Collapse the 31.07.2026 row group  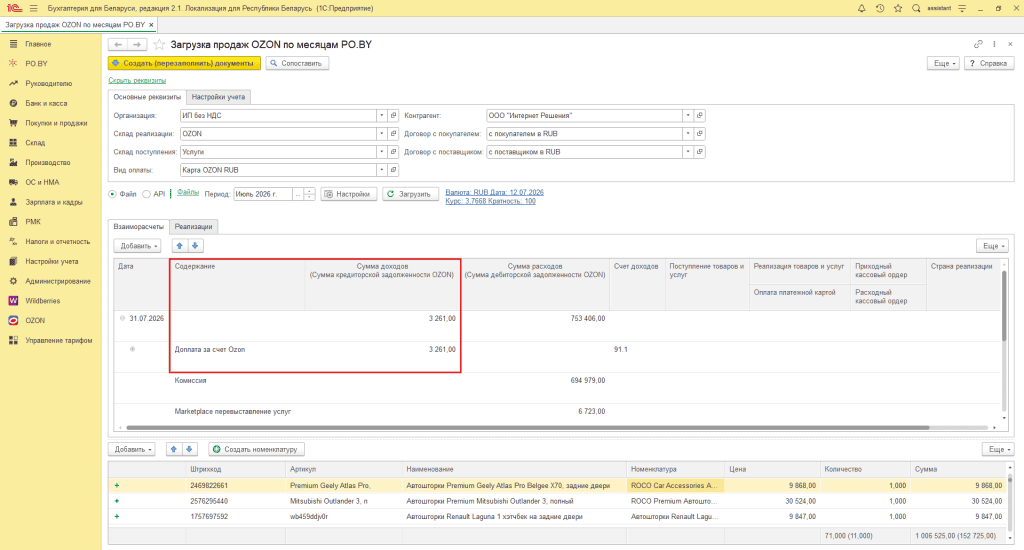pyautogui.click(x=122, y=319)
